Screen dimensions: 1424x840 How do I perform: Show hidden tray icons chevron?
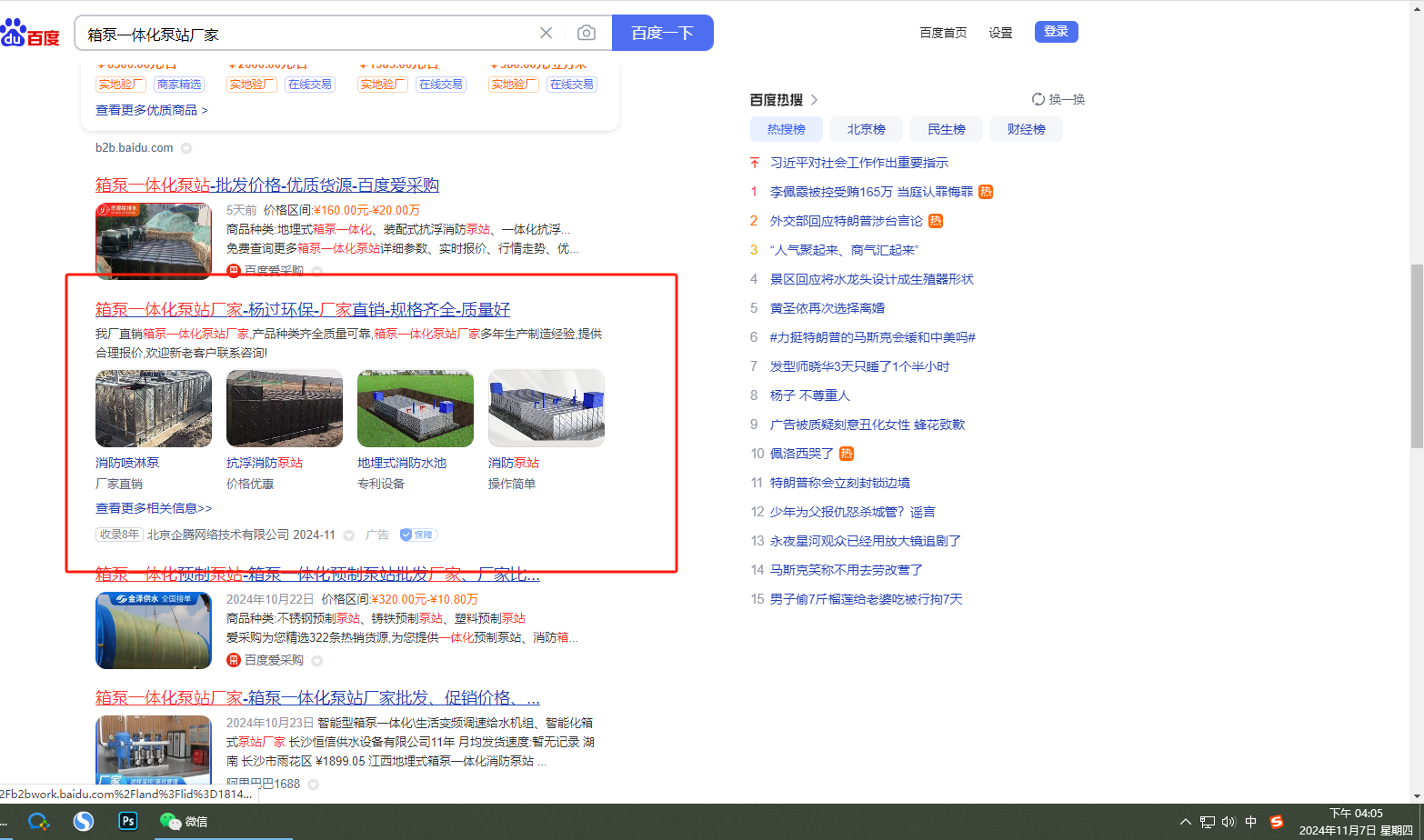(x=1185, y=822)
